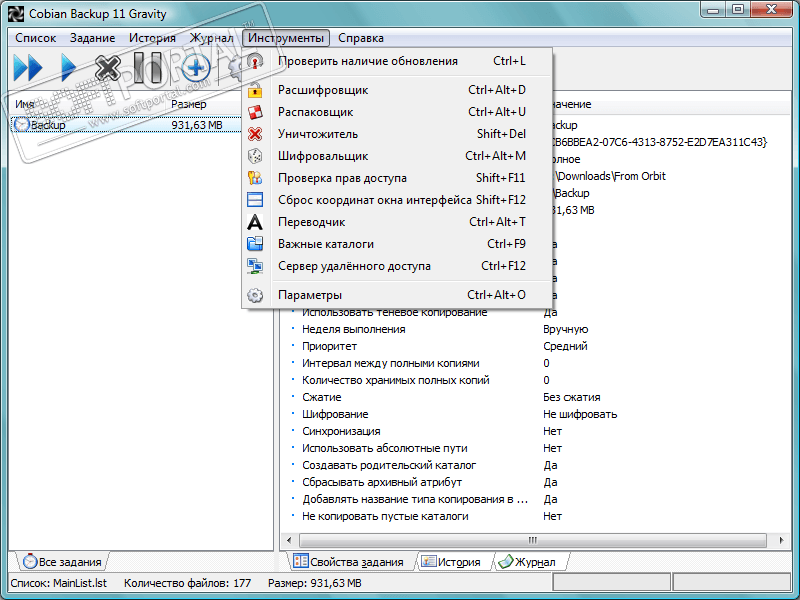Click the dice encryption-key icon
This screenshot has width=800, height=600.
click(255, 156)
